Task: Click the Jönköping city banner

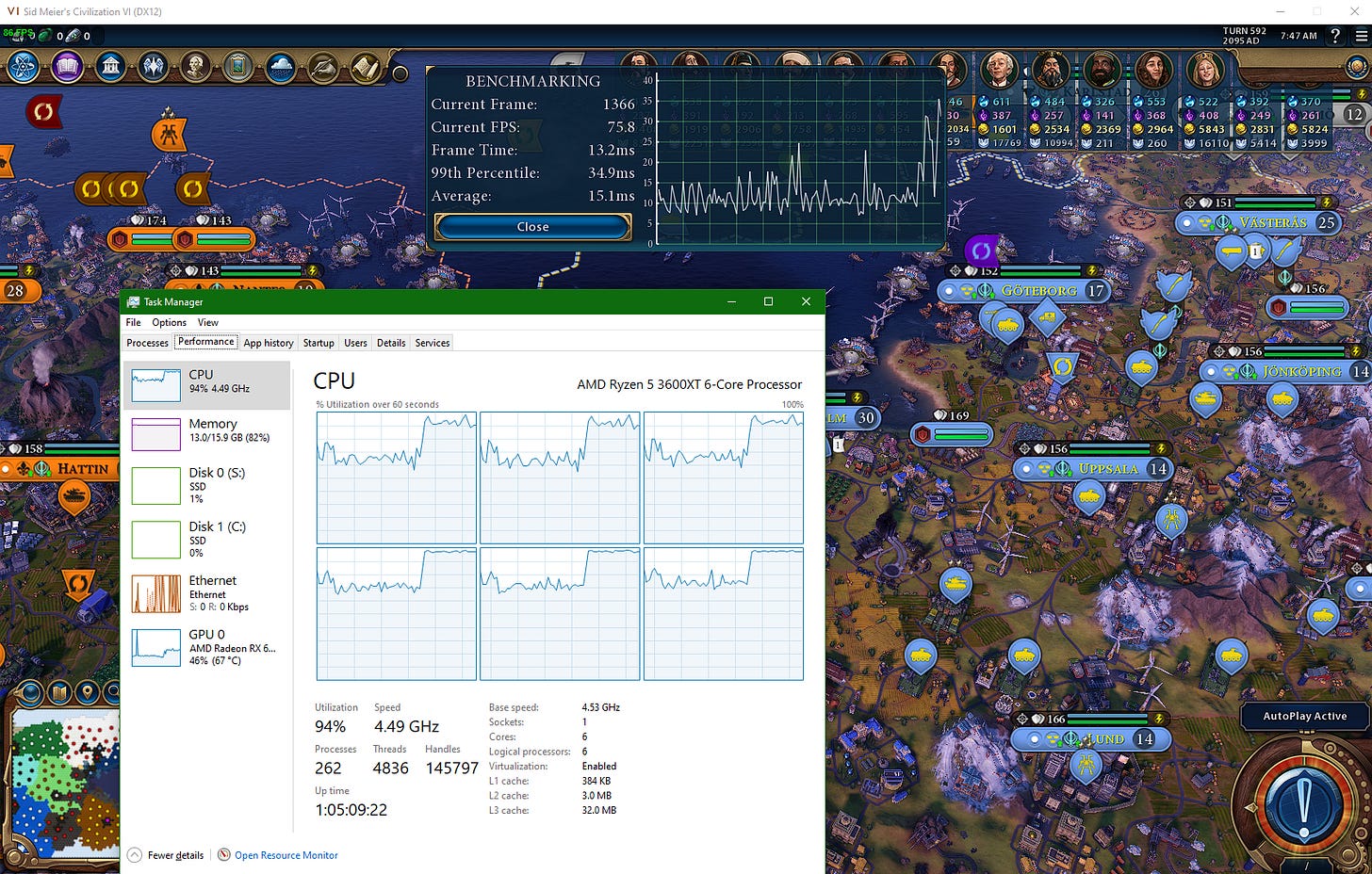Action: 1285,371
